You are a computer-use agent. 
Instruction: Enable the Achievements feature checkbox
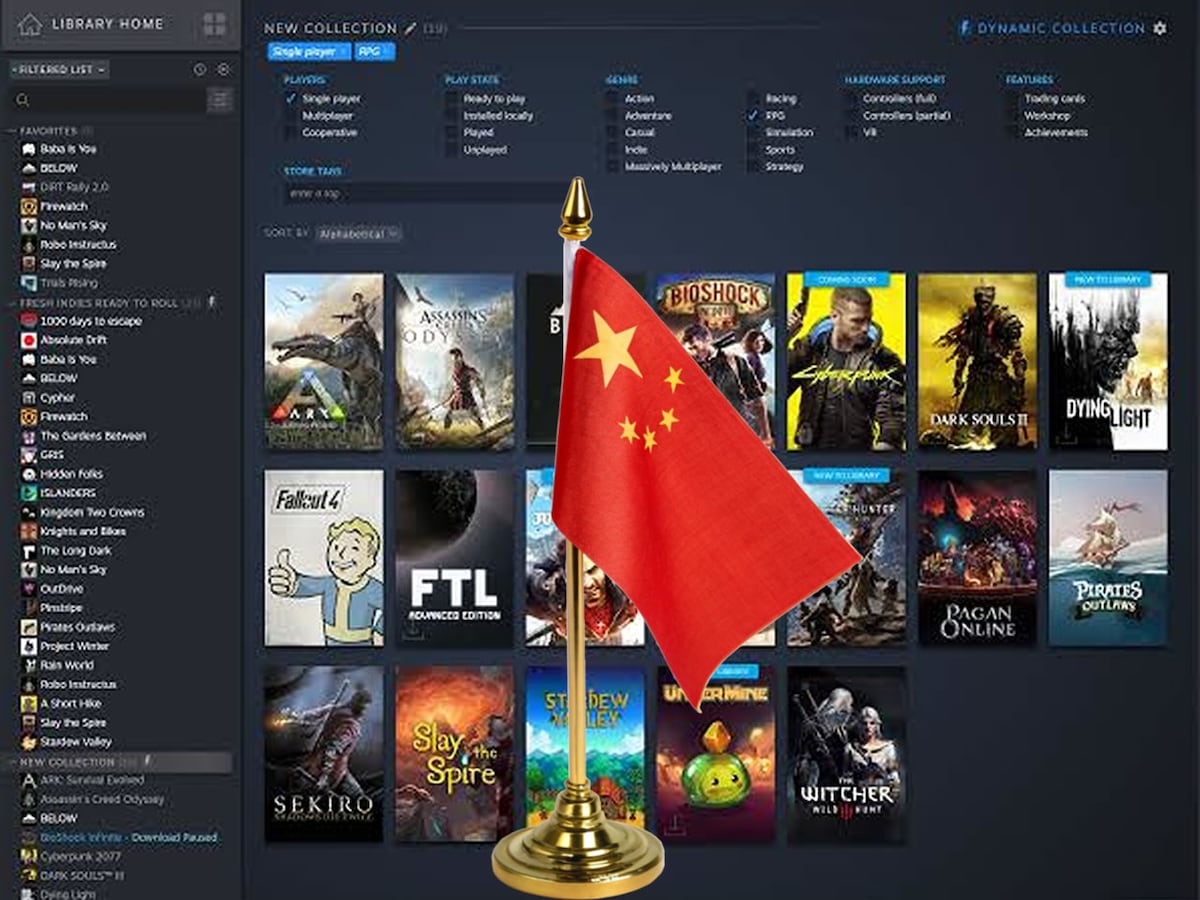tap(1012, 132)
